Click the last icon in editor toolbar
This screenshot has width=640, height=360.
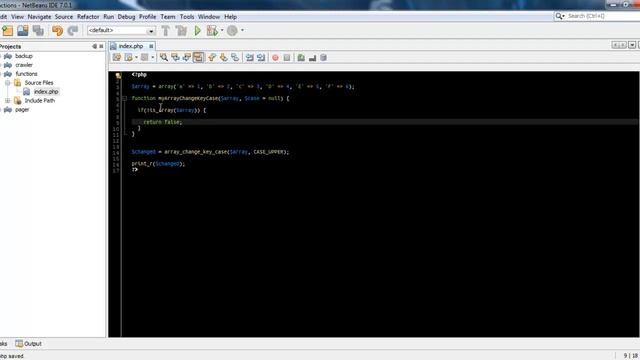point(324,58)
